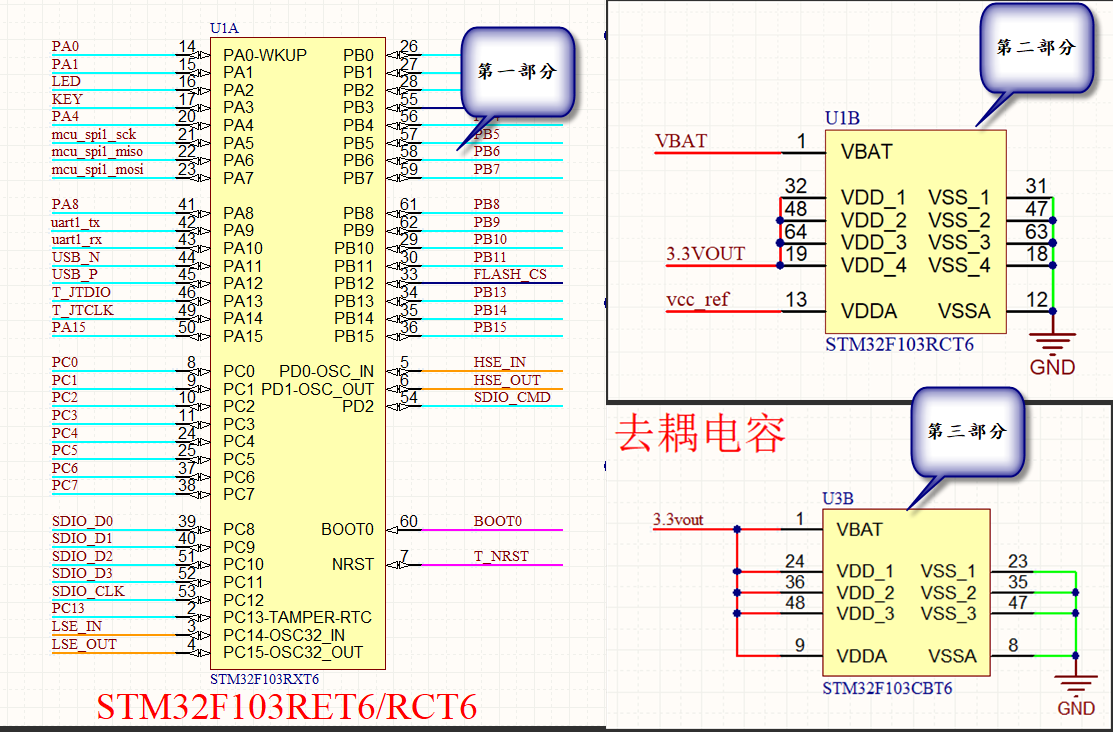The width and height of the screenshot is (1113, 732).
Task: Click the VDD_4 pin name
Action: 874,266
